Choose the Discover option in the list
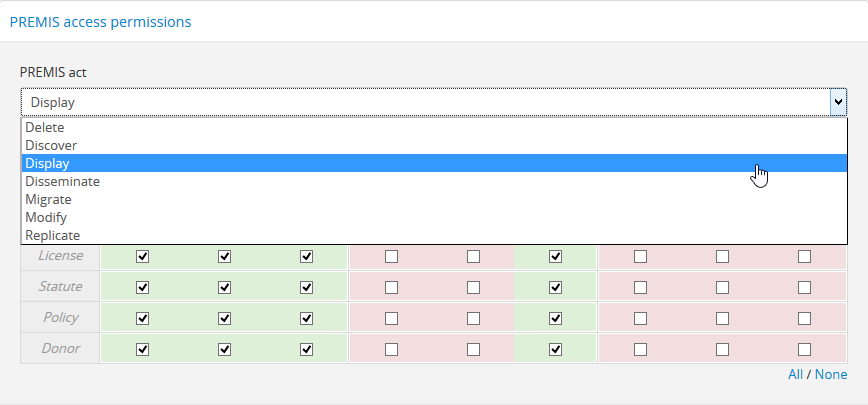 pyautogui.click(x=51, y=146)
